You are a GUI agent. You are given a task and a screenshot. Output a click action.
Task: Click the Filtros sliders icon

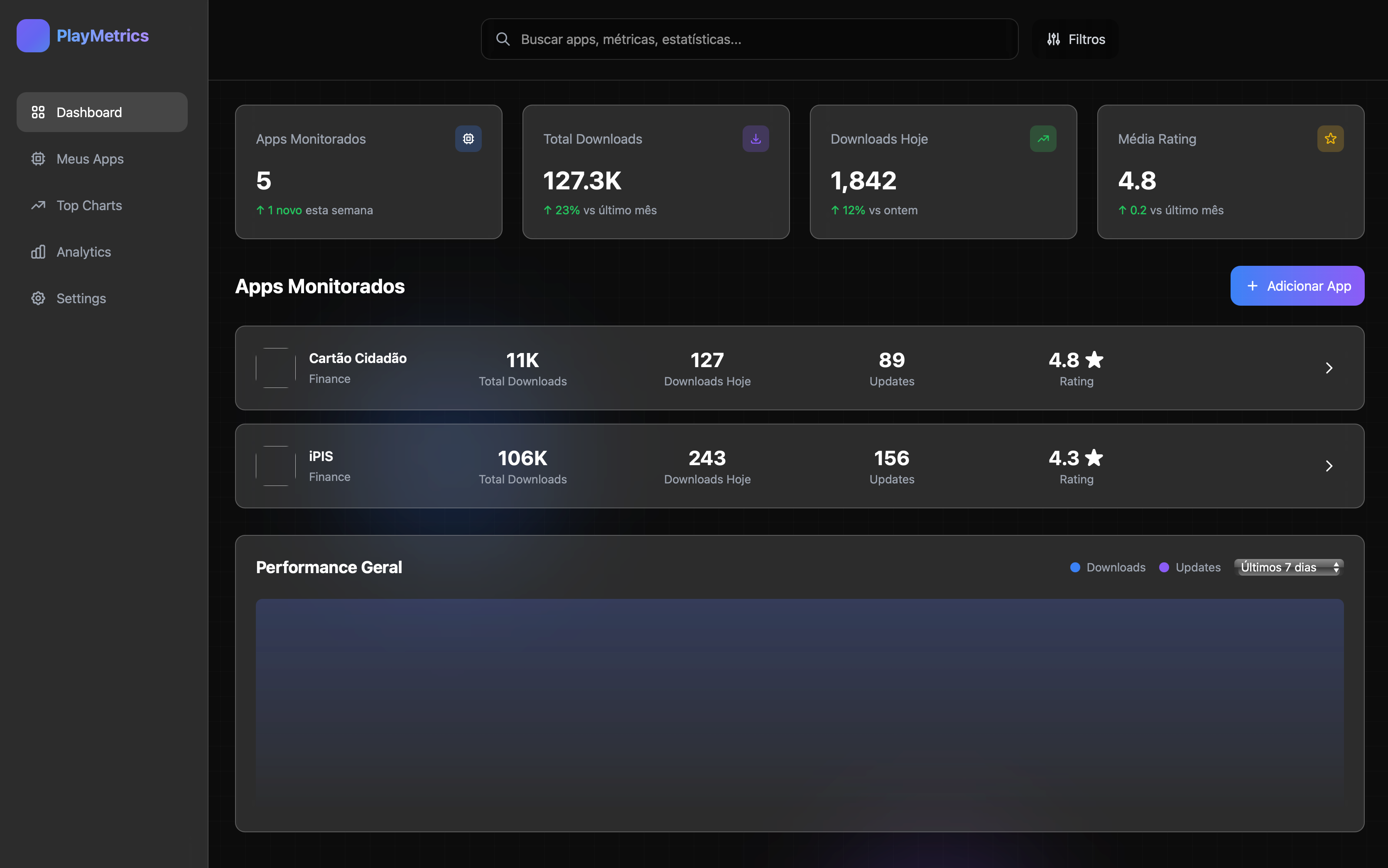pyautogui.click(x=1053, y=39)
